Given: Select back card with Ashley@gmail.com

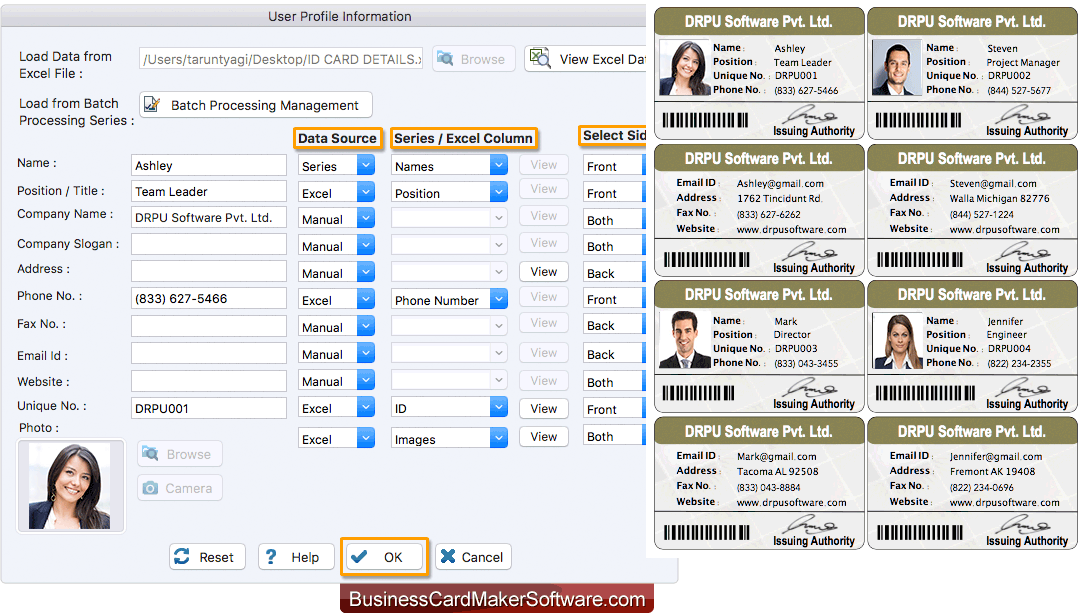Looking at the screenshot, I should coord(759,210).
